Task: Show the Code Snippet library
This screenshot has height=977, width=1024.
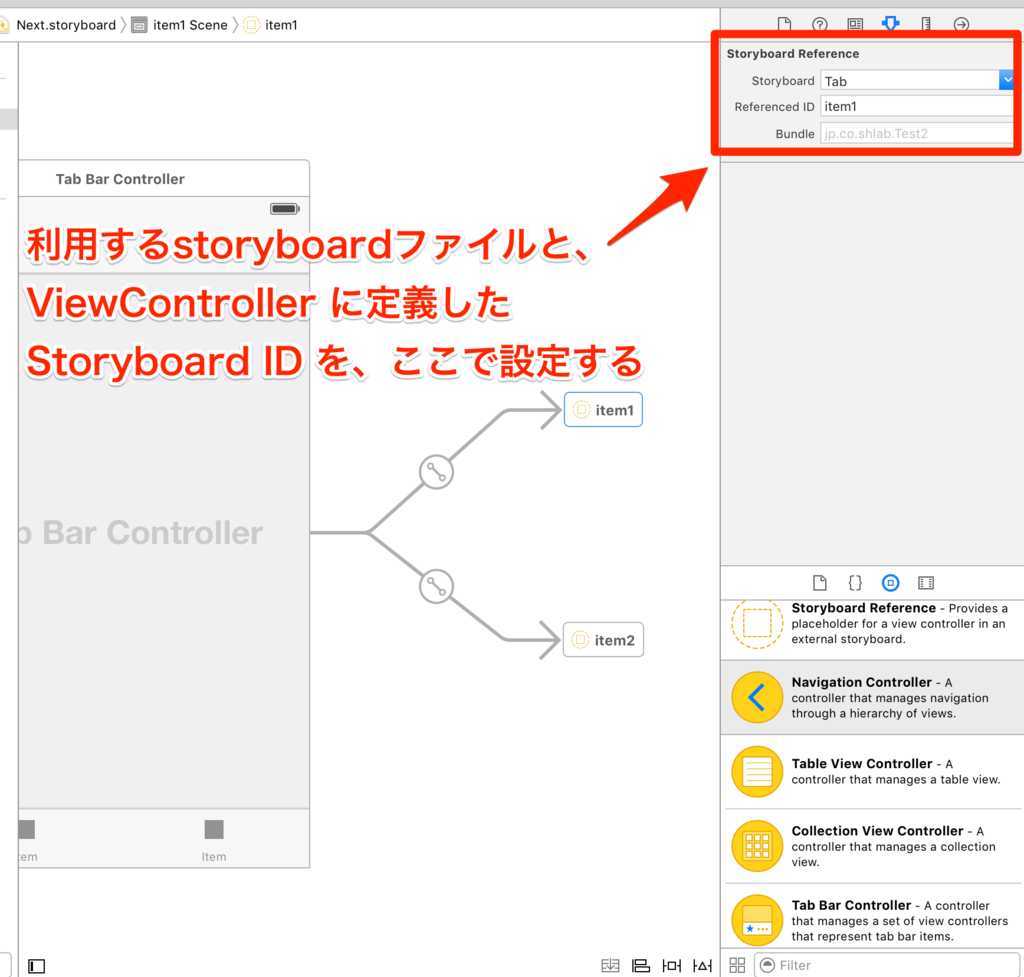Action: [x=855, y=583]
